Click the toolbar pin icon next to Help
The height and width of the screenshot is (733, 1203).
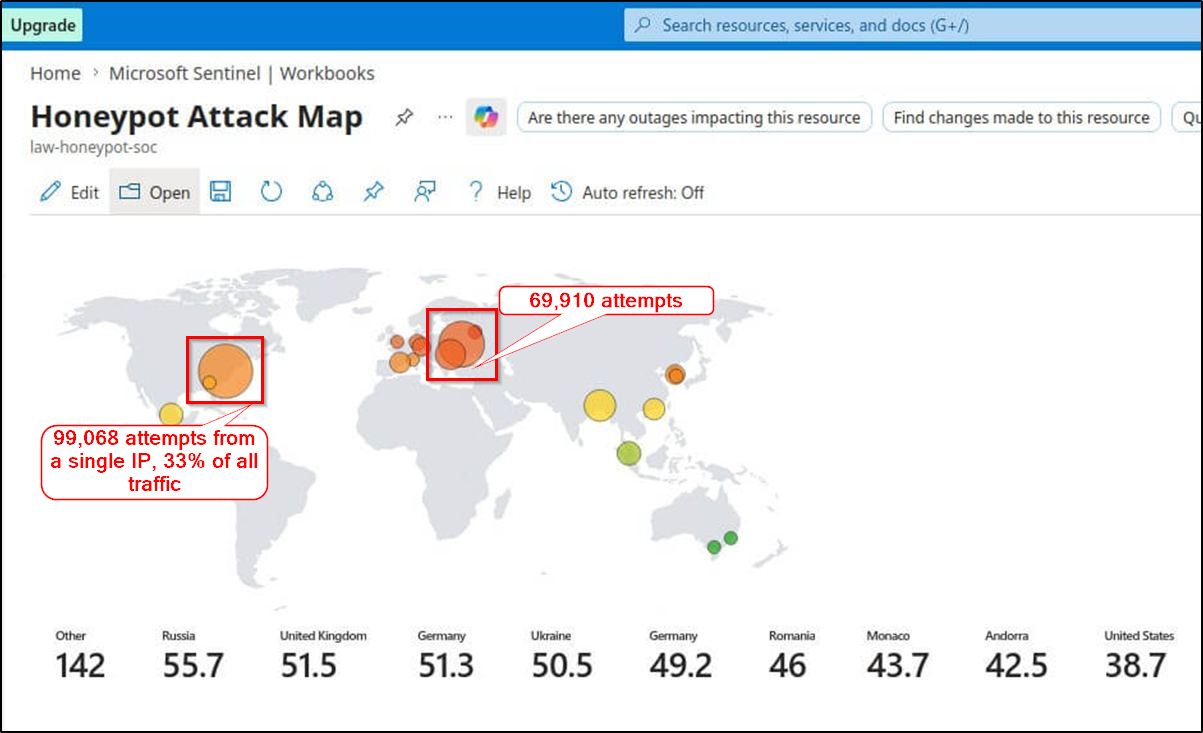point(373,191)
